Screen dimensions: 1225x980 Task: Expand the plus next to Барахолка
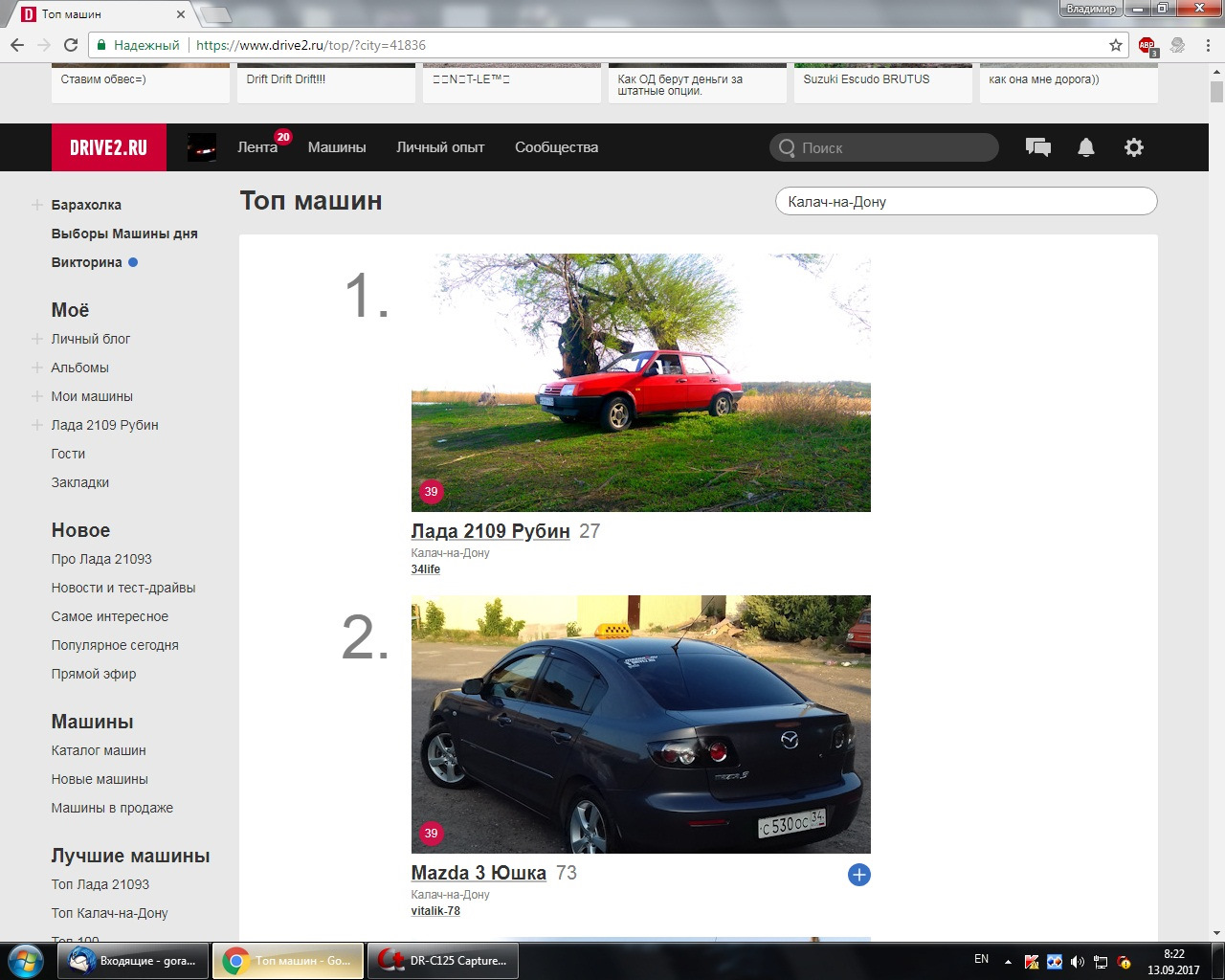click(x=37, y=205)
